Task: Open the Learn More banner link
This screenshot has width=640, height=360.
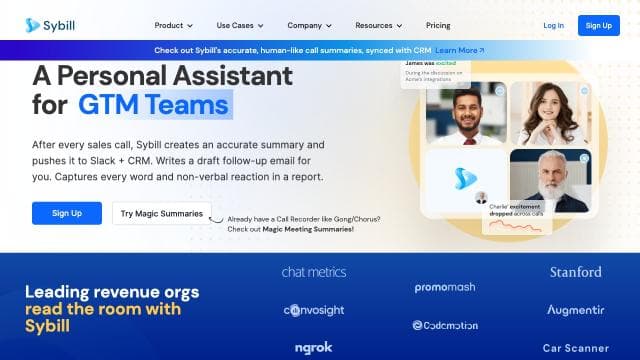Action: [460, 50]
